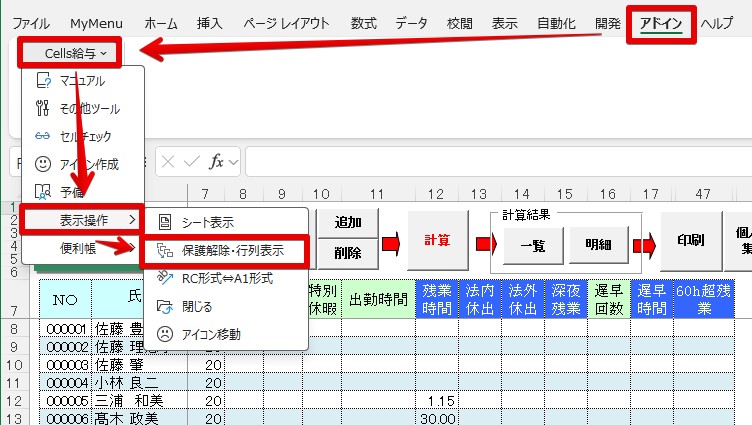
Task: Click the 閉じる folder icon
Action: (x=166, y=306)
